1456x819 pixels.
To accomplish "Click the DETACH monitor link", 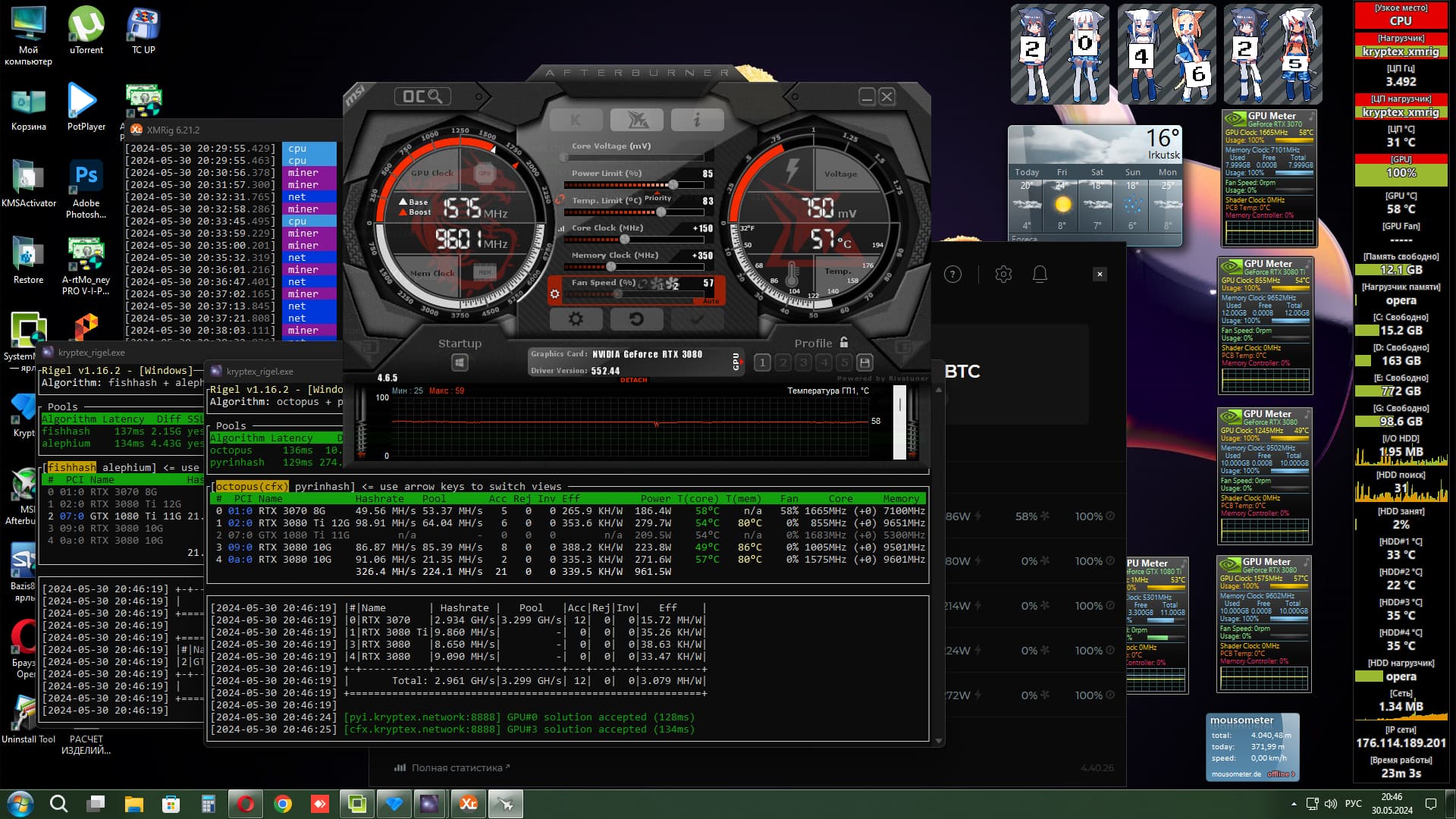I will (634, 380).
